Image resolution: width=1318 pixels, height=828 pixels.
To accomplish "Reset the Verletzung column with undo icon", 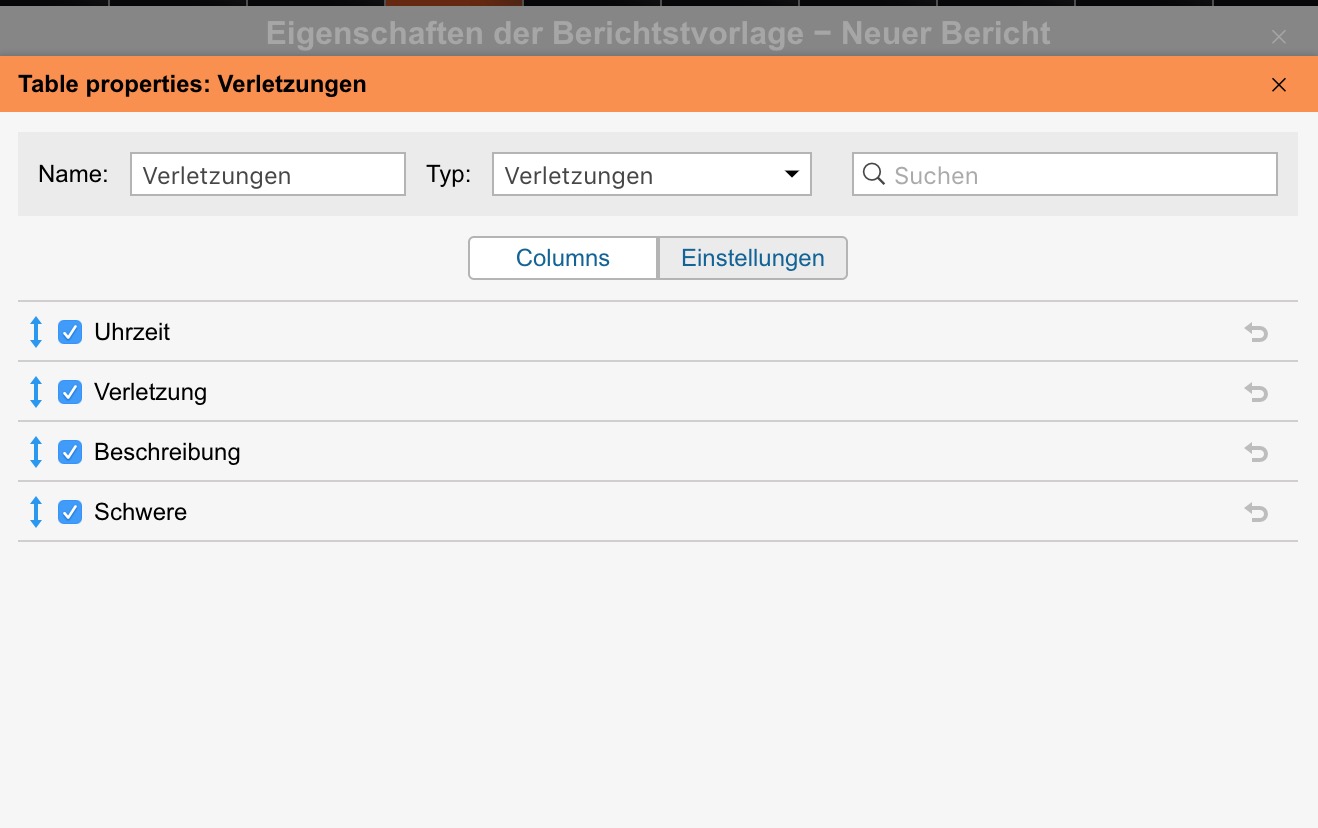I will tap(1256, 392).
